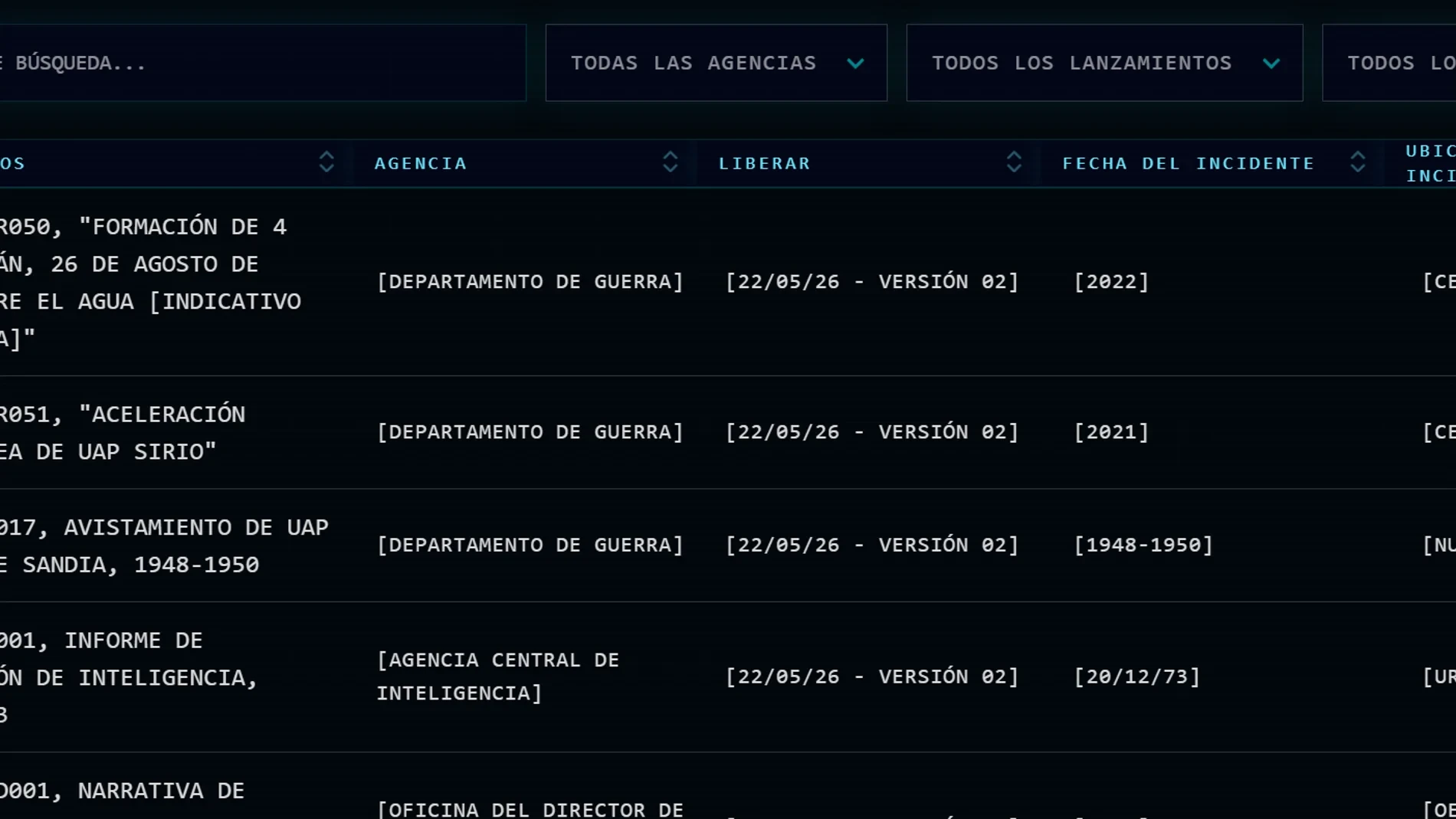Sort by the Agencia column header

tap(421, 163)
